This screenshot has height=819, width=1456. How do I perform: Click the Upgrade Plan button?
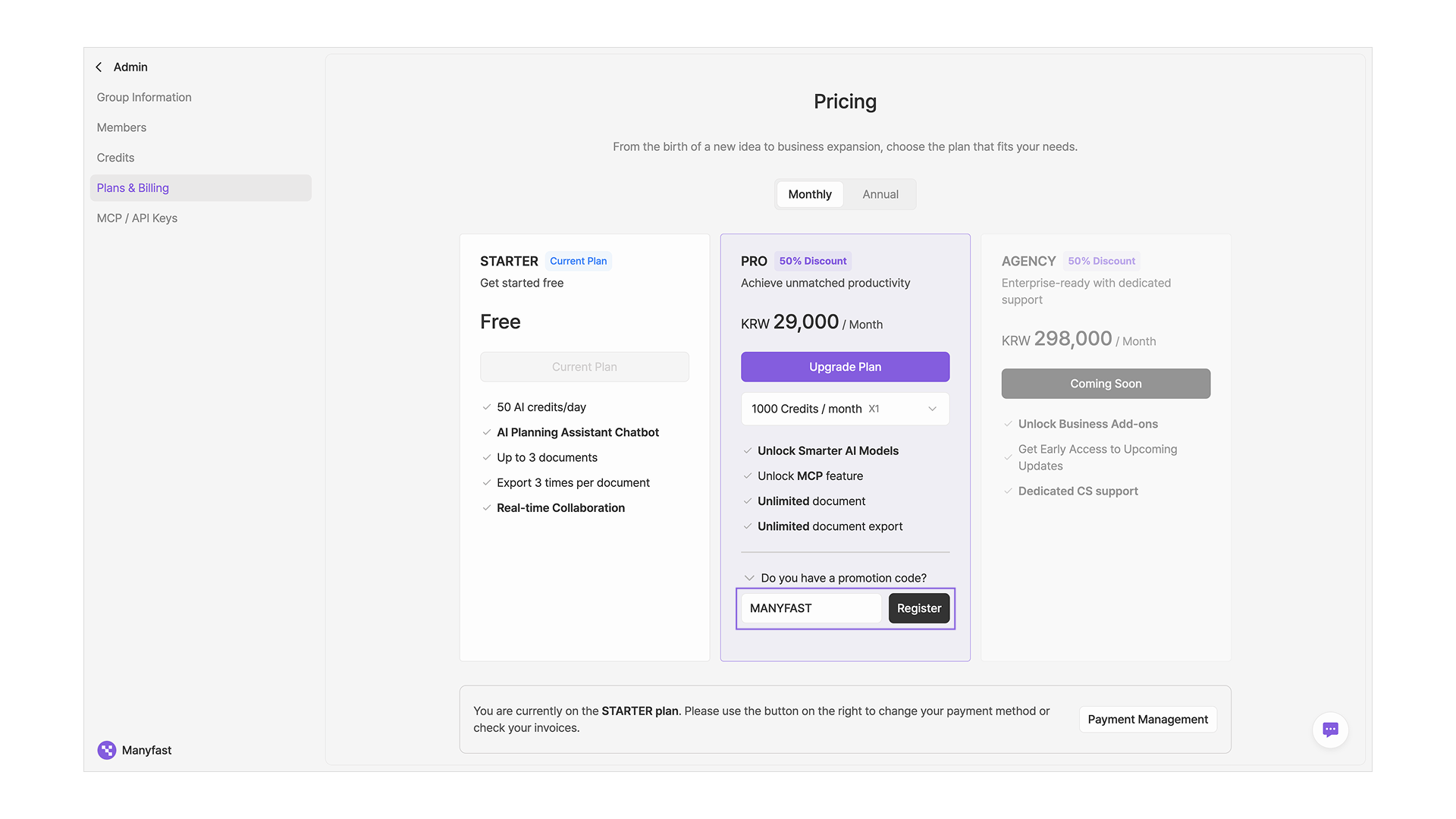(845, 367)
